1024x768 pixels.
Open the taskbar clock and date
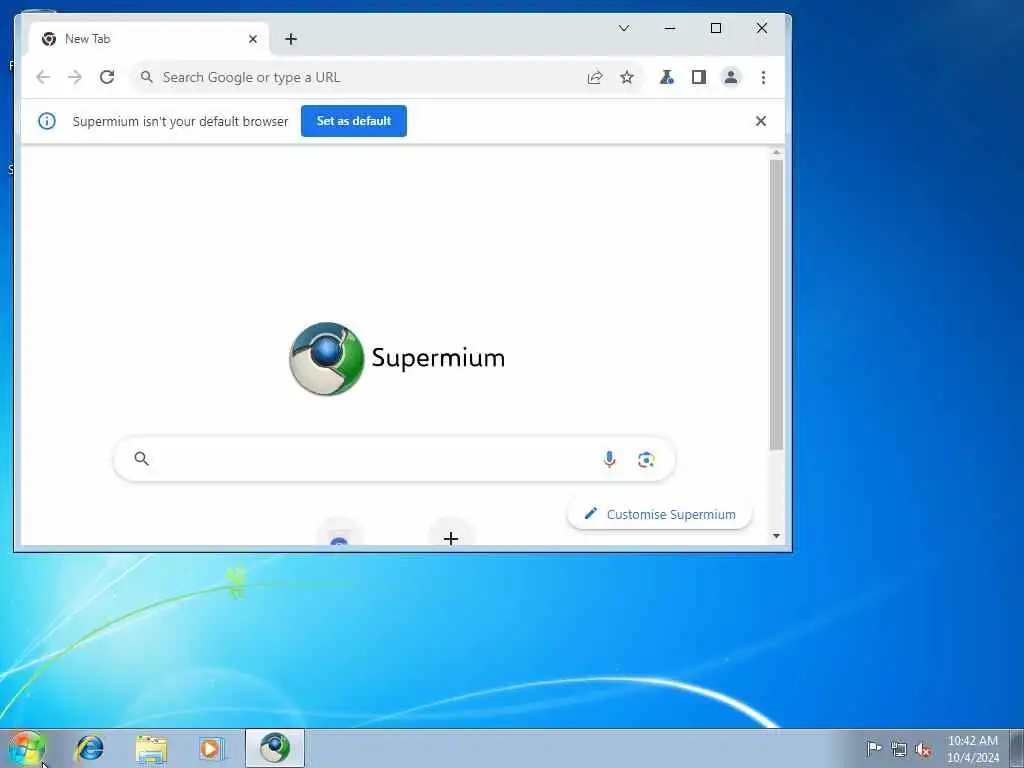(972, 749)
